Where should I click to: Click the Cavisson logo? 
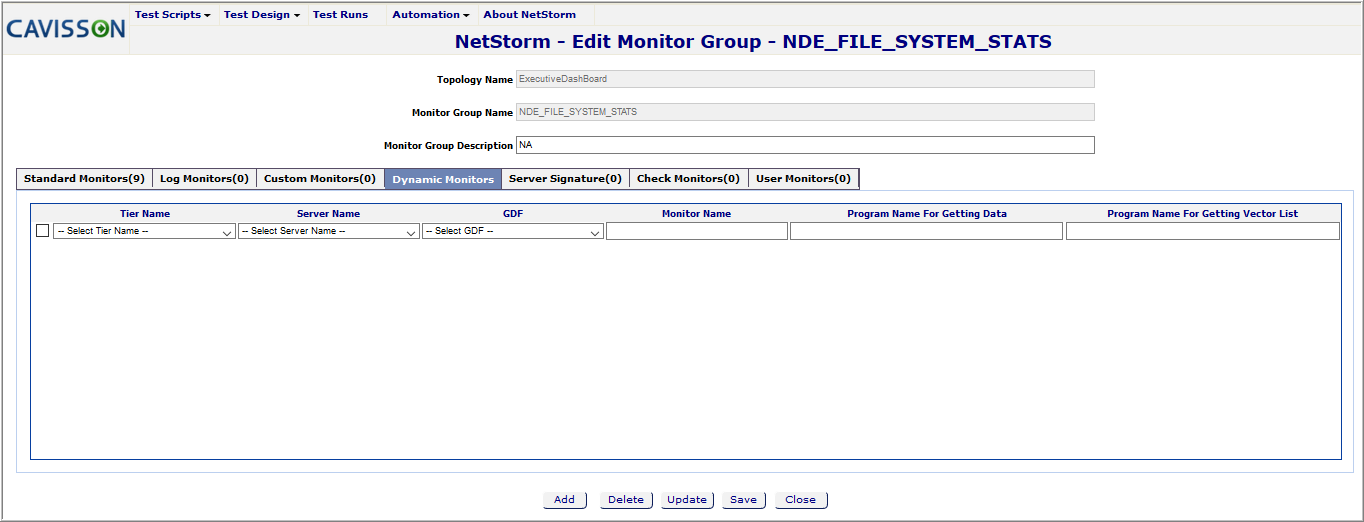point(66,28)
